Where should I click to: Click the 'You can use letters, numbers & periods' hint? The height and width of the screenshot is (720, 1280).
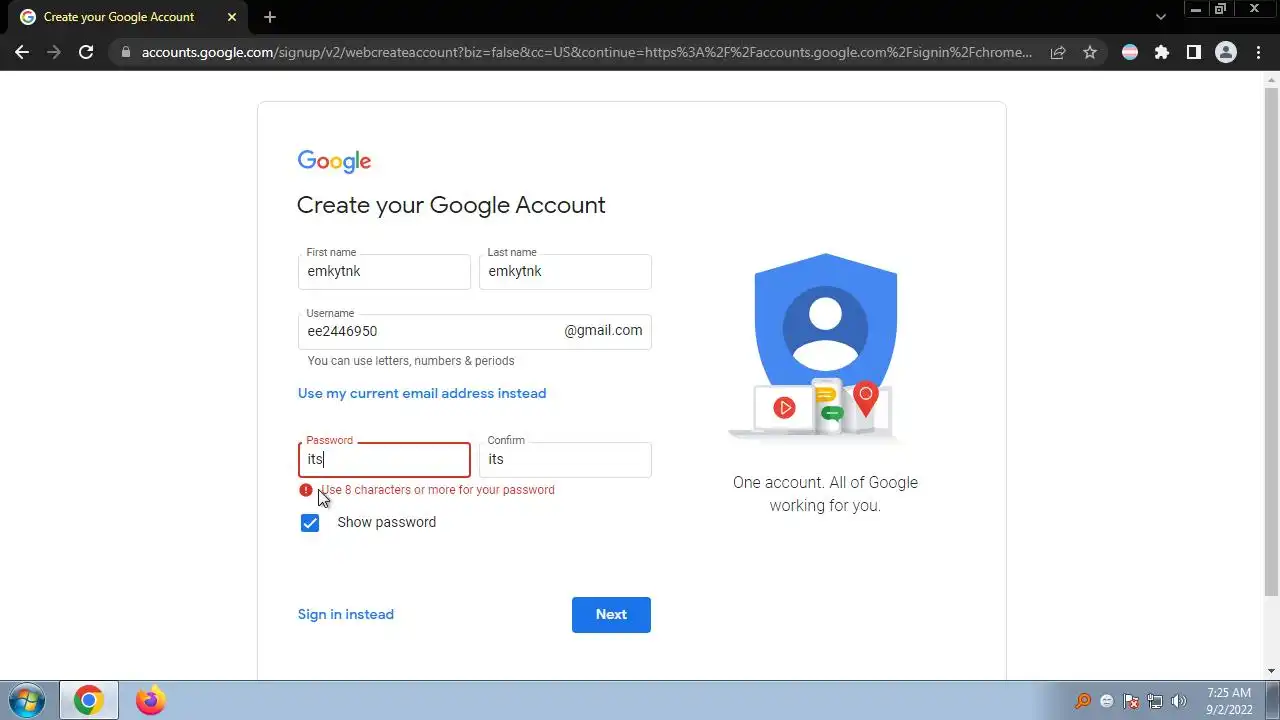[x=411, y=361]
